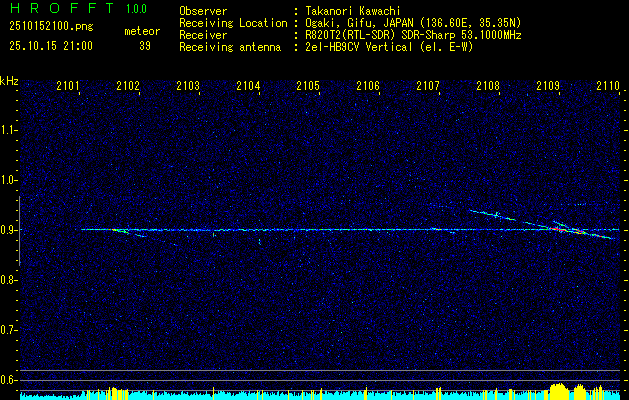
Task: Click the Receiving Location field label
Action: click(x=233, y=23)
